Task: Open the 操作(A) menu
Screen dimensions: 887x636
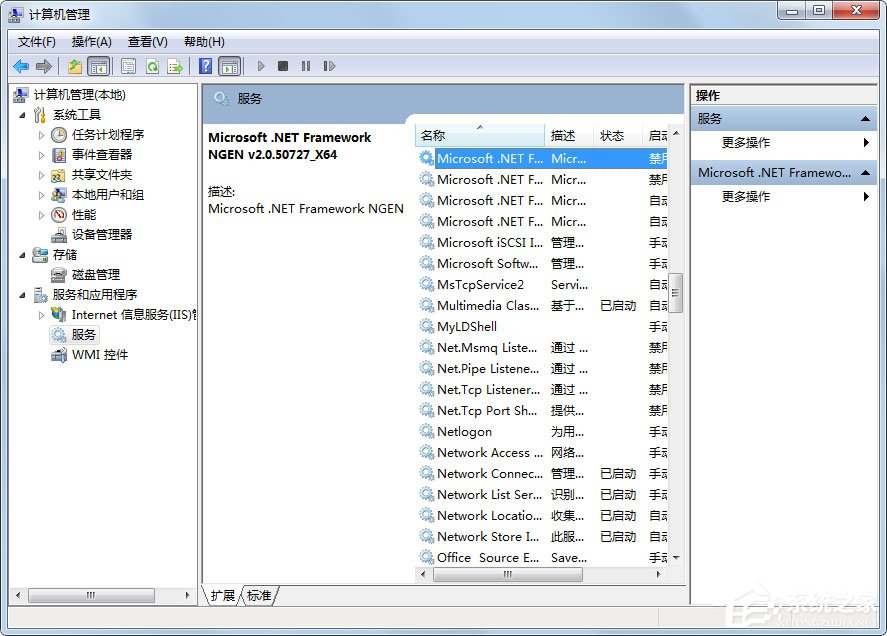Action: pos(91,42)
